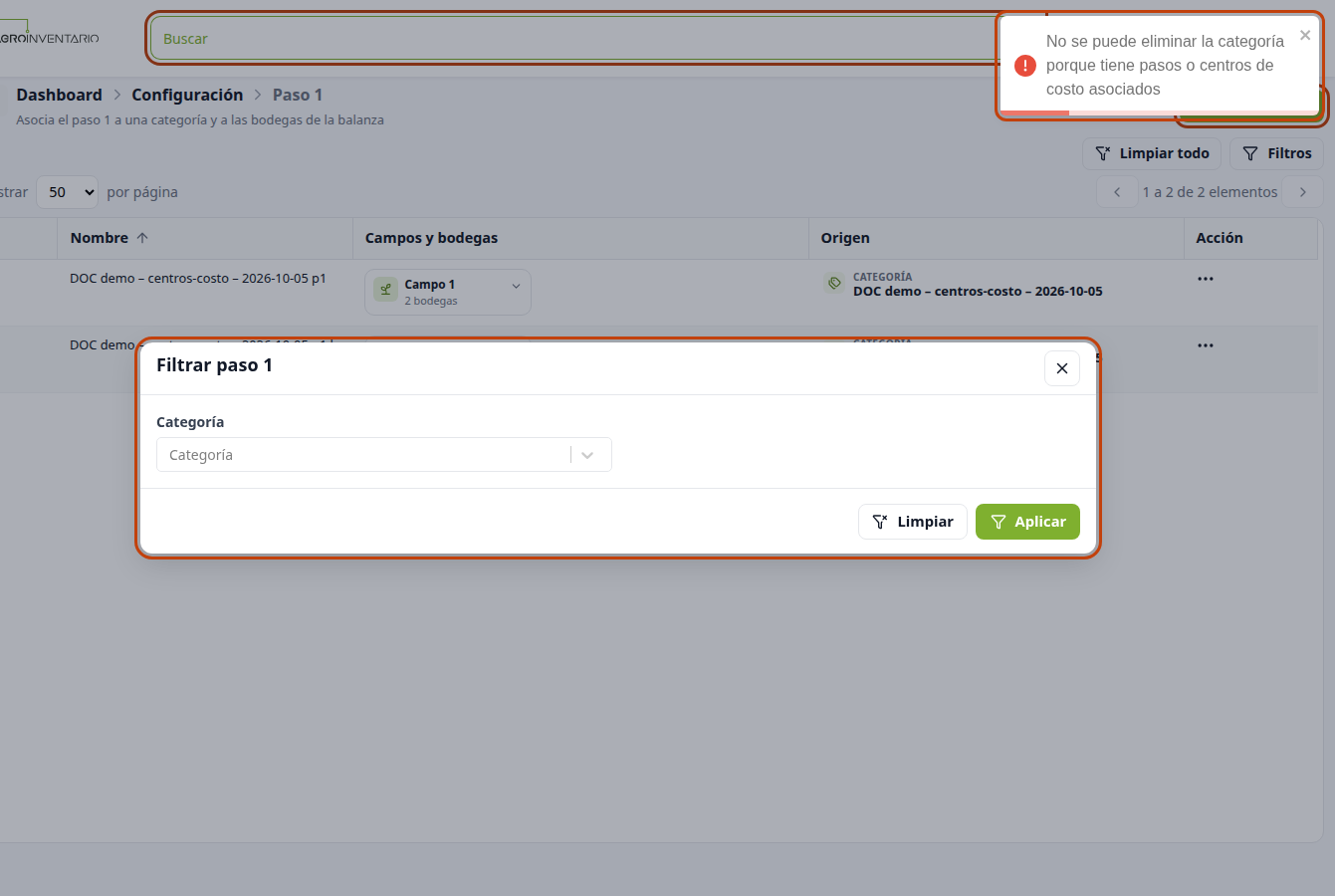Click the Limpiar todo button

click(x=1152, y=153)
